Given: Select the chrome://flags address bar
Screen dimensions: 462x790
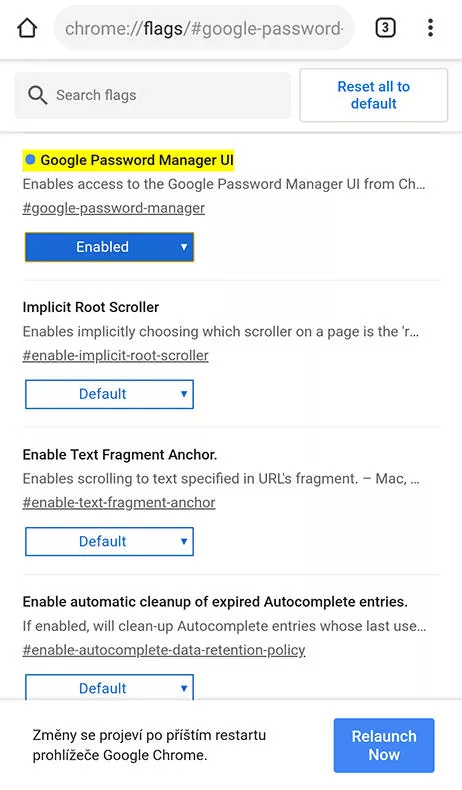Looking at the screenshot, I should click(204, 28).
